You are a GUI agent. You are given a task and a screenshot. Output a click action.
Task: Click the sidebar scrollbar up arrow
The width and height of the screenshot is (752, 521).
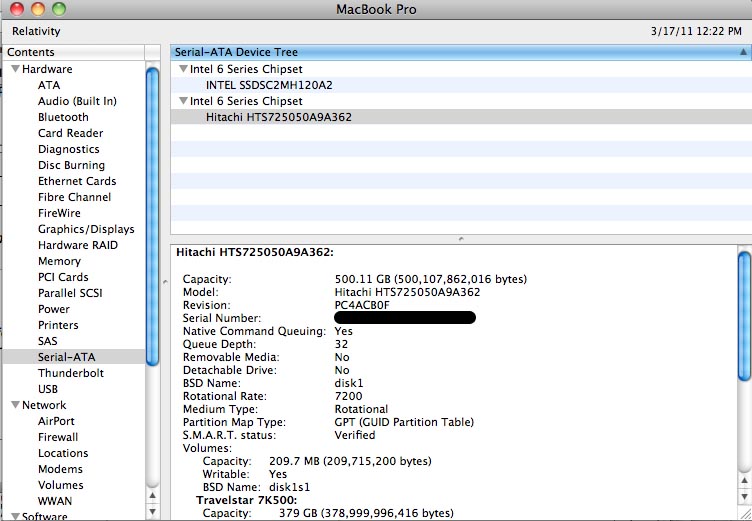coord(152,495)
